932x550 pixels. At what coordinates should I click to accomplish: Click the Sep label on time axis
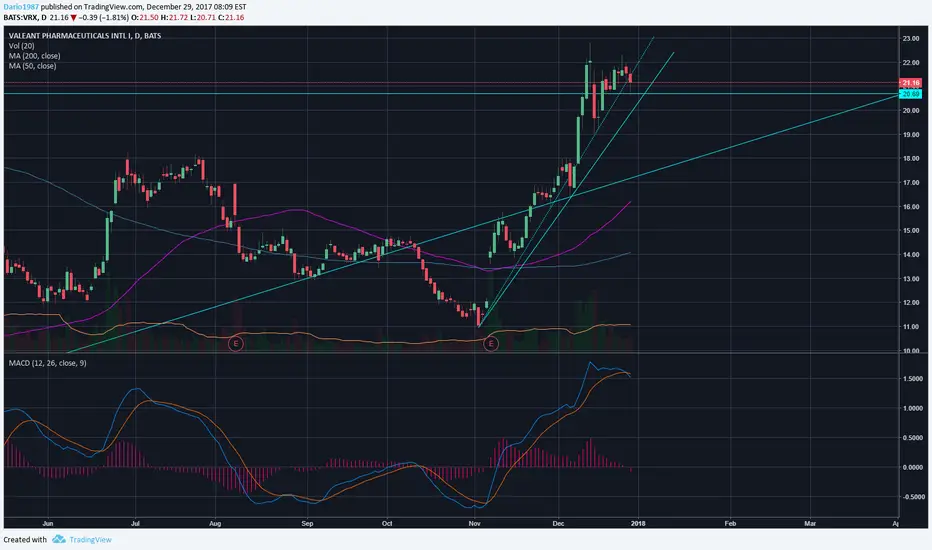[x=307, y=524]
